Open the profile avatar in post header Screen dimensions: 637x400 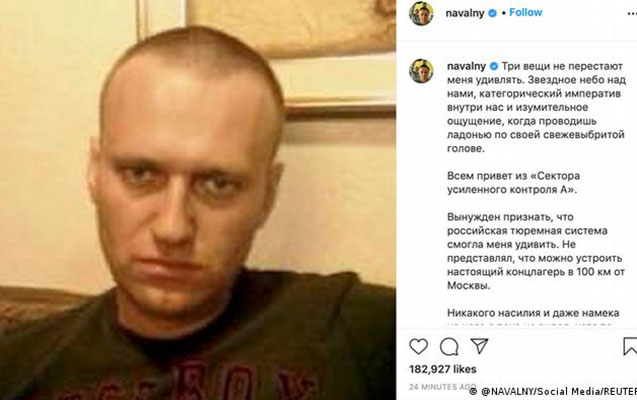(x=421, y=13)
